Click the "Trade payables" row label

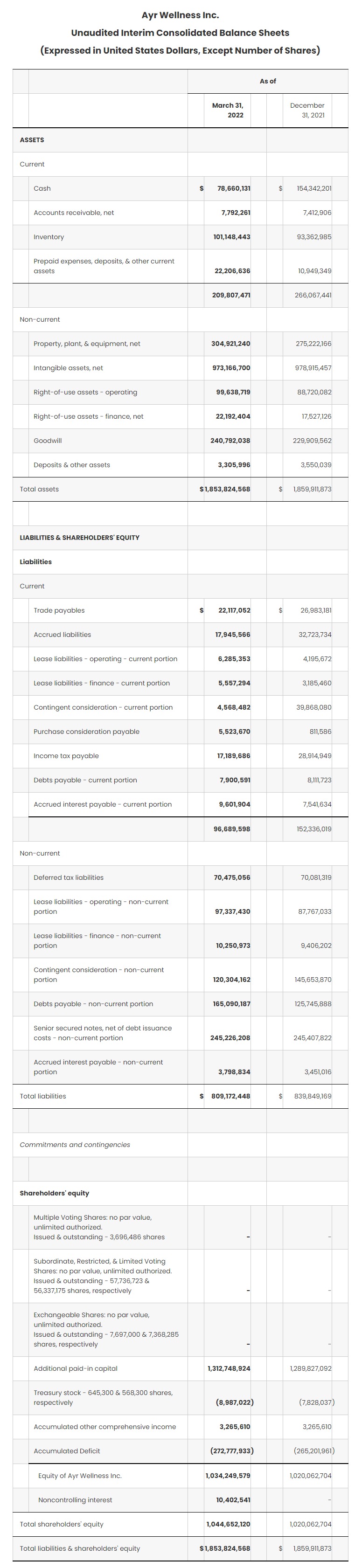tap(59, 610)
